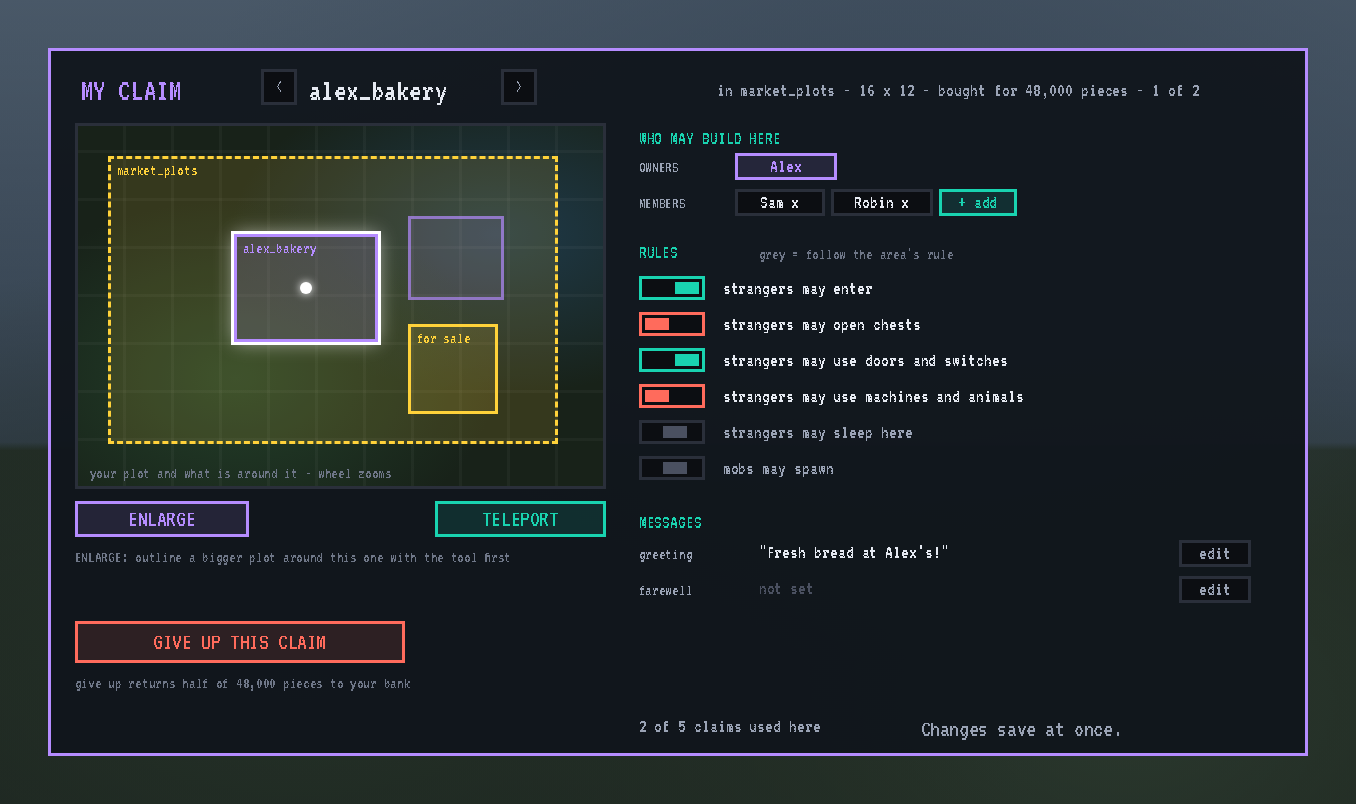Remove member Sam
Screen dimensions: 1356x804
[x=780, y=203]
